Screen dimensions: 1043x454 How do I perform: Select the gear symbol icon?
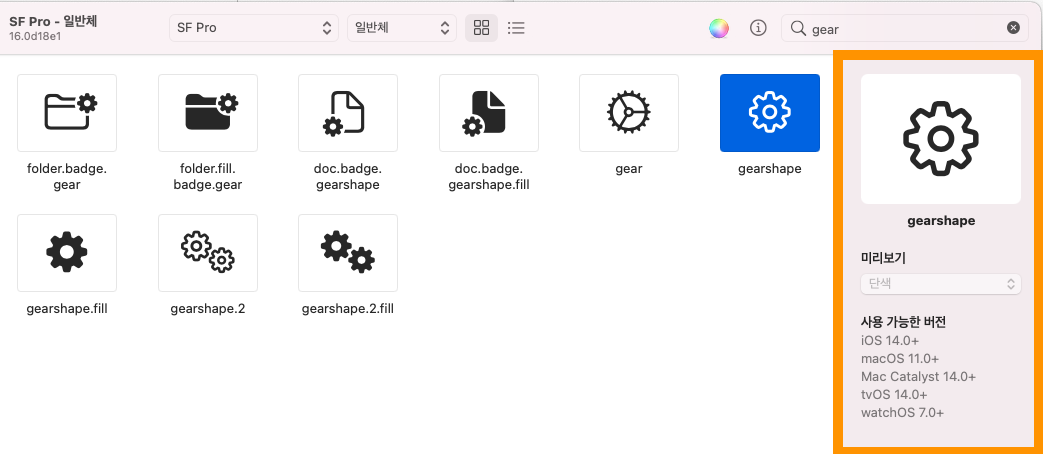pyautogui.click(x=629, y=112)
